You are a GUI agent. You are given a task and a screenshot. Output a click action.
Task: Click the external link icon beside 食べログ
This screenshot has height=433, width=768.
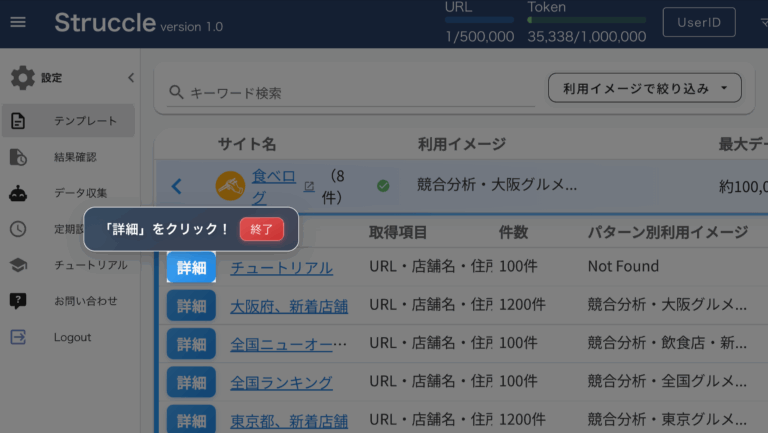[309, 186]
